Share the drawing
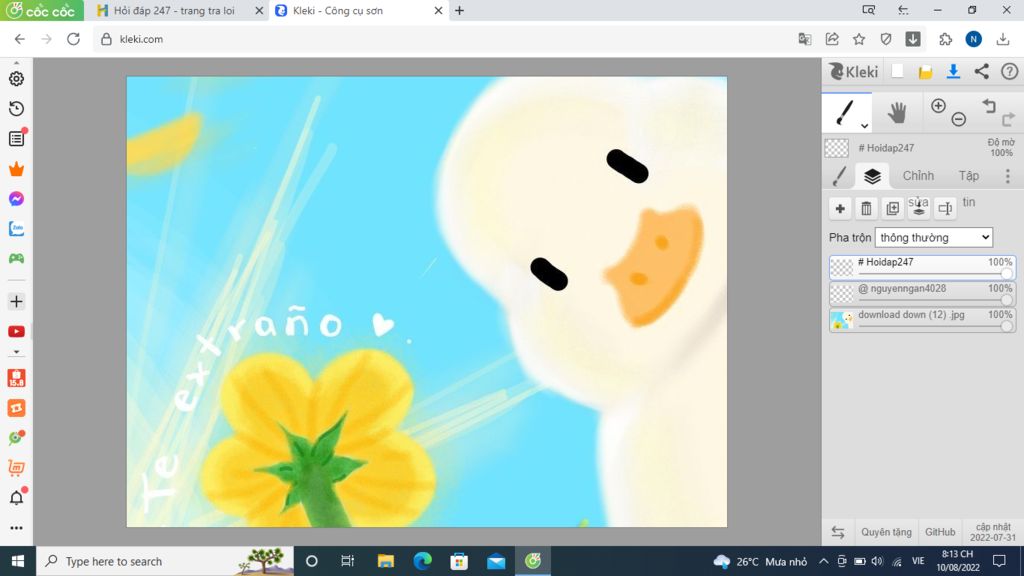The width and height of the screenshot is (1024, 576). 982,71
